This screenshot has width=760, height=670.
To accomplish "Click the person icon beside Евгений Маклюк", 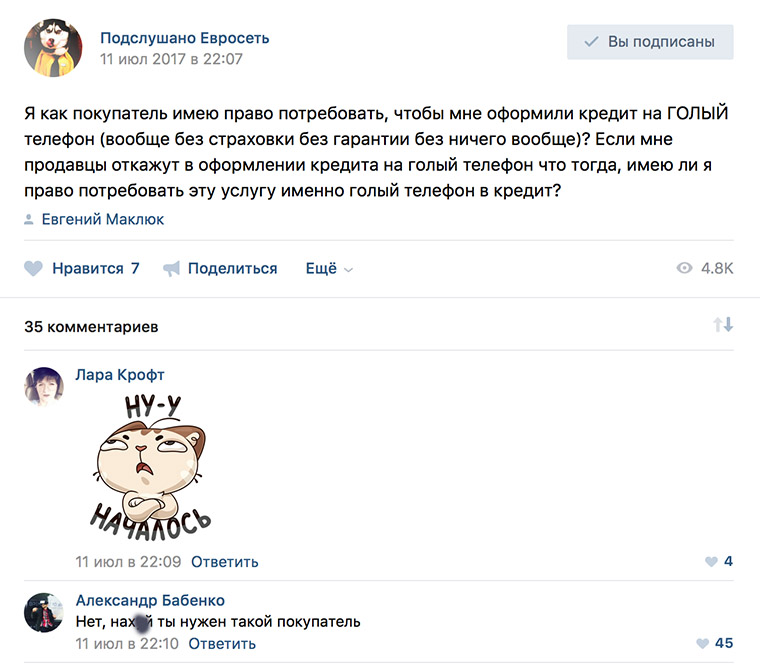I will click(31, 219).
